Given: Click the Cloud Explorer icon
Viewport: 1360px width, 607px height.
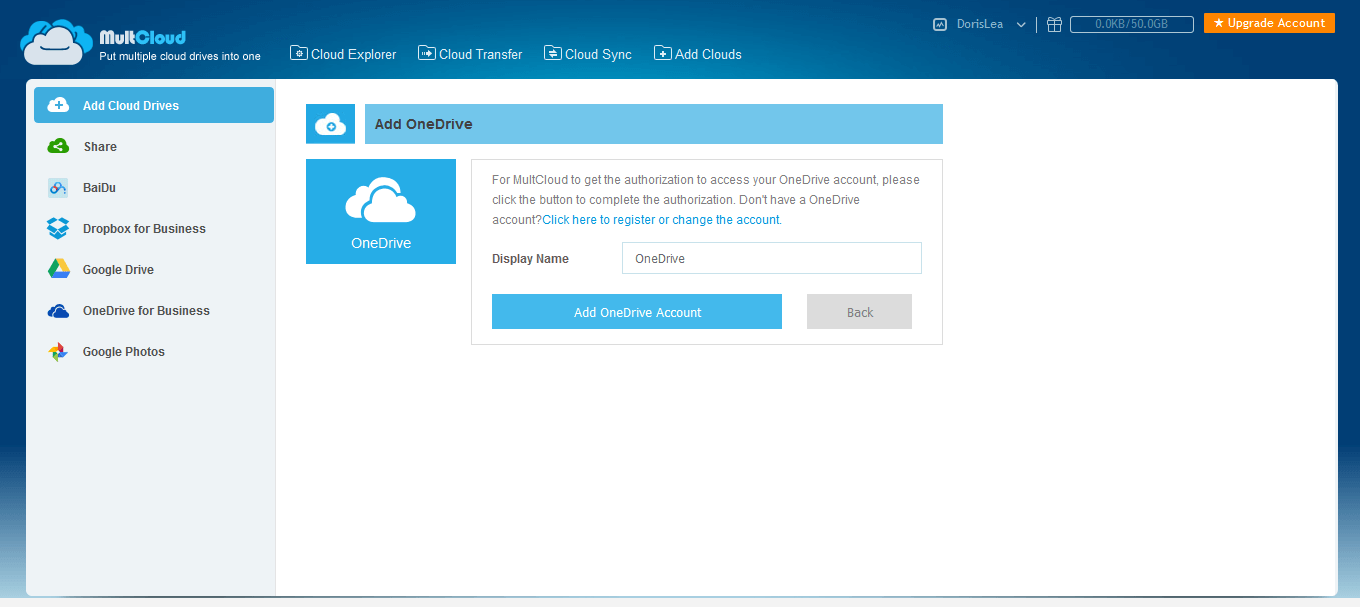Looking at the screenshot, I should 298,53.
